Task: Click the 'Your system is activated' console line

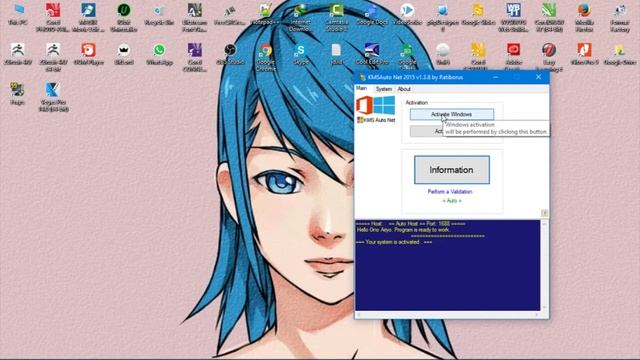Action: pos(394,242)
